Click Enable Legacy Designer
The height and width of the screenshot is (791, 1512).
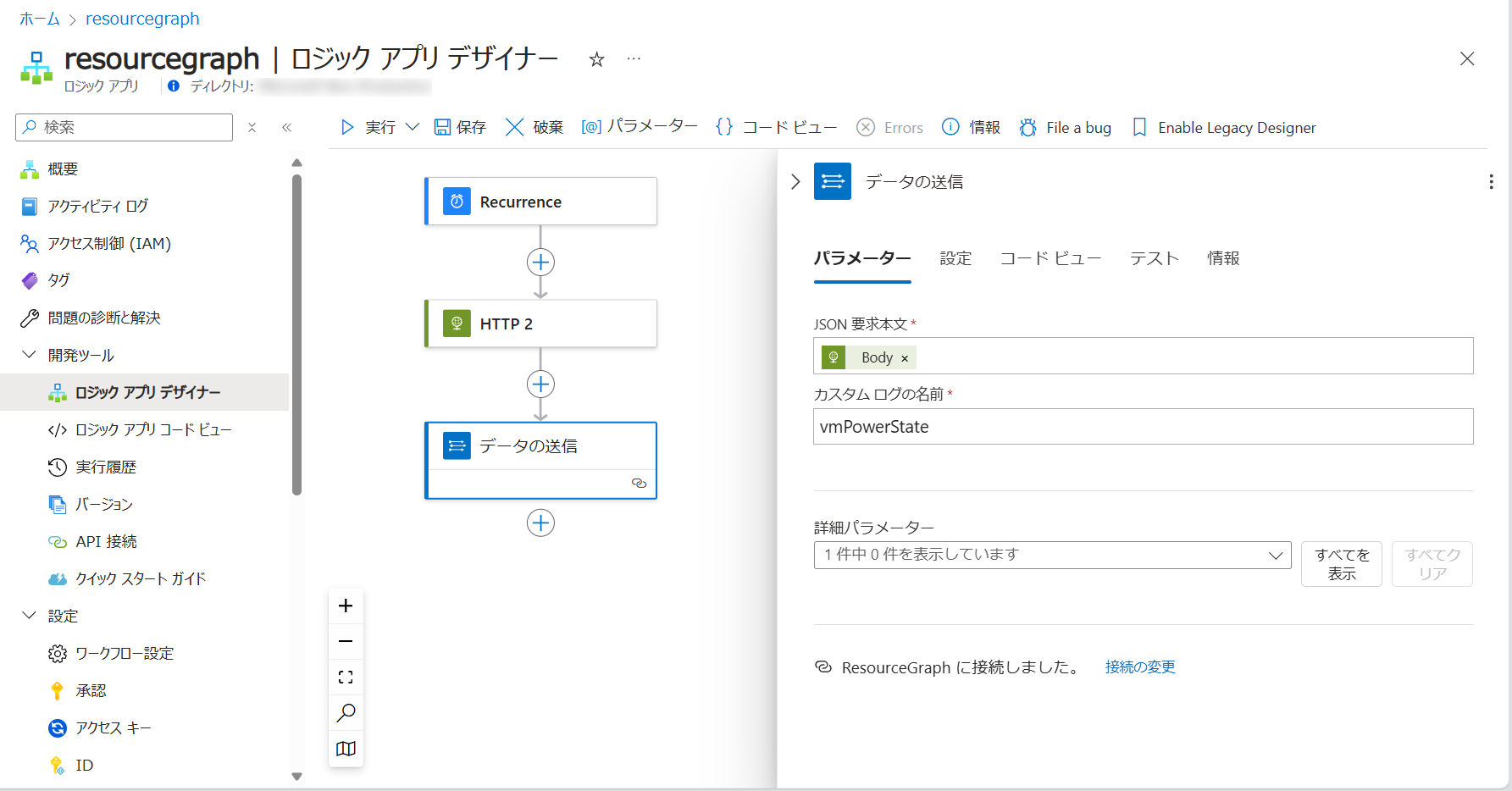click(1224, 127)
